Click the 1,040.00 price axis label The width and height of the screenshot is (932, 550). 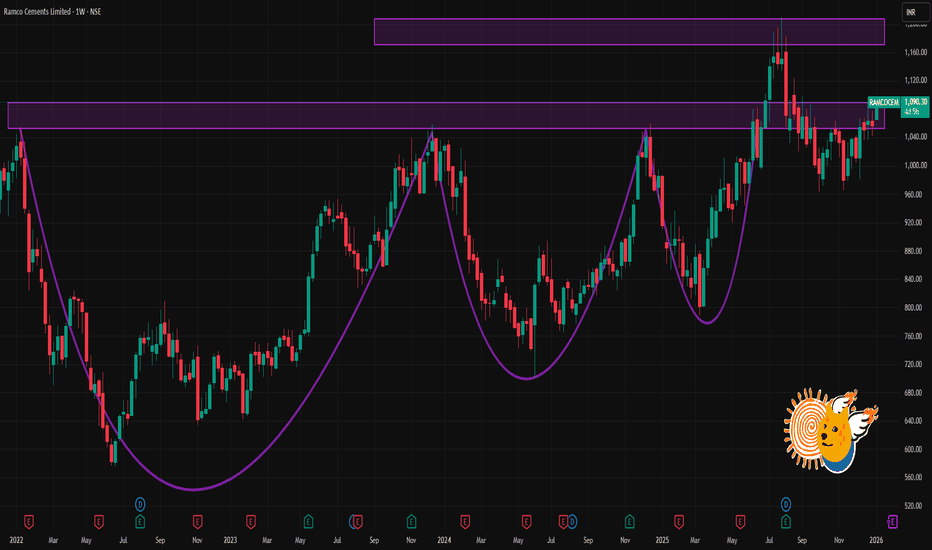coord(915,137)
